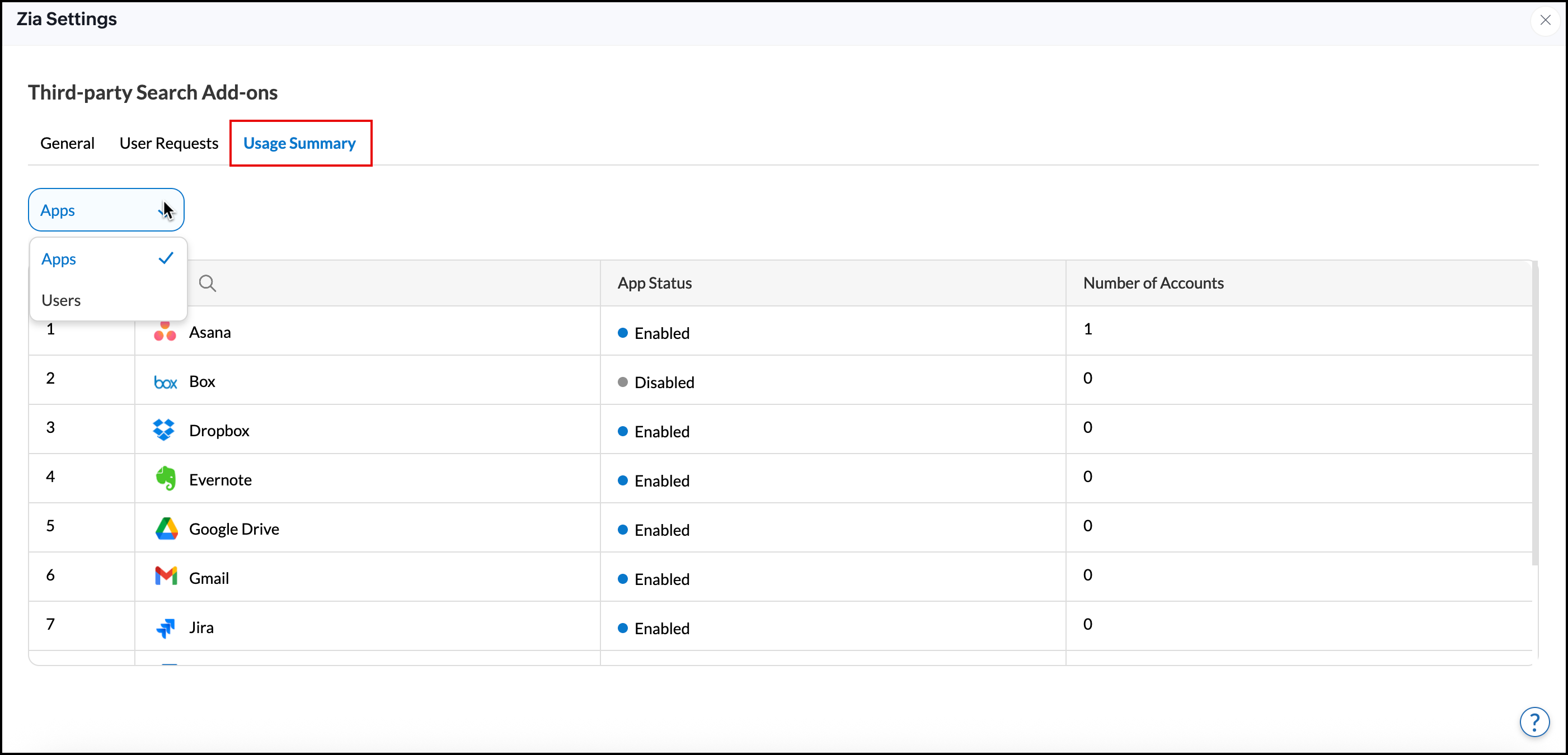1568x755 pixels.
Task: Click the Google Drive icon
Action: [x=166, y=528]
